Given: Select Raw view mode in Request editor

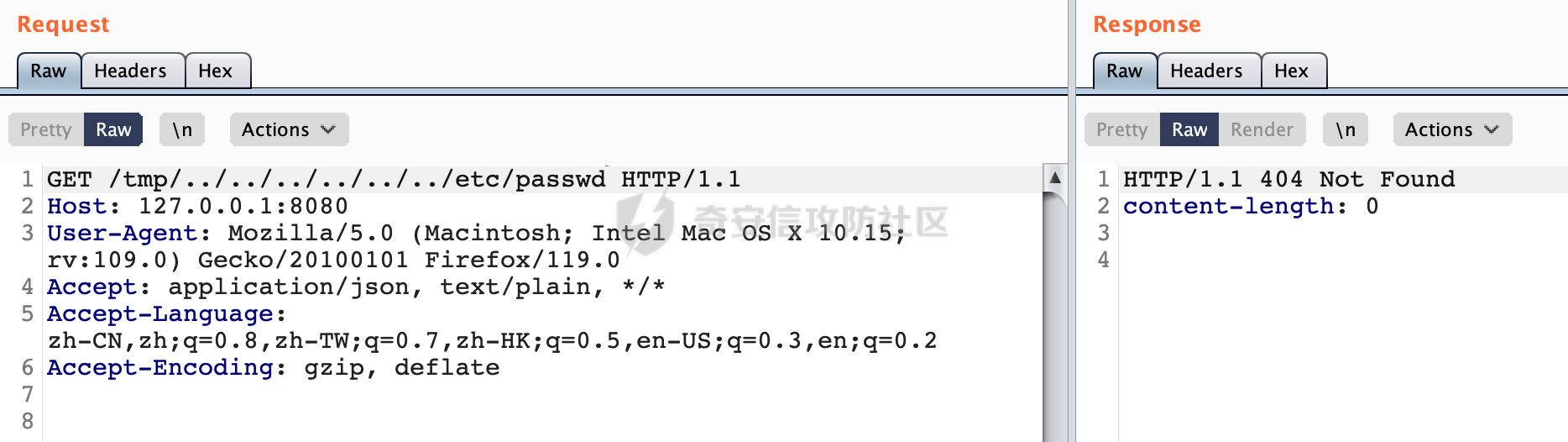Looking at the screenshot, I should pyautogui.click(x=113, y=129).
